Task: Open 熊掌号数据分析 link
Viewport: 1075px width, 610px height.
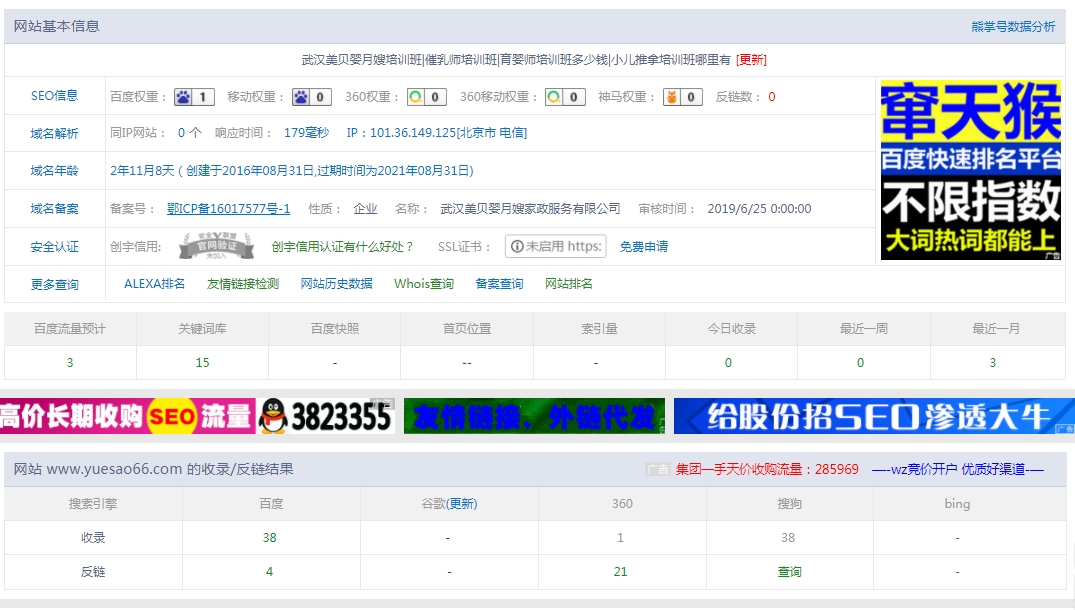Action: point(1013,27)
